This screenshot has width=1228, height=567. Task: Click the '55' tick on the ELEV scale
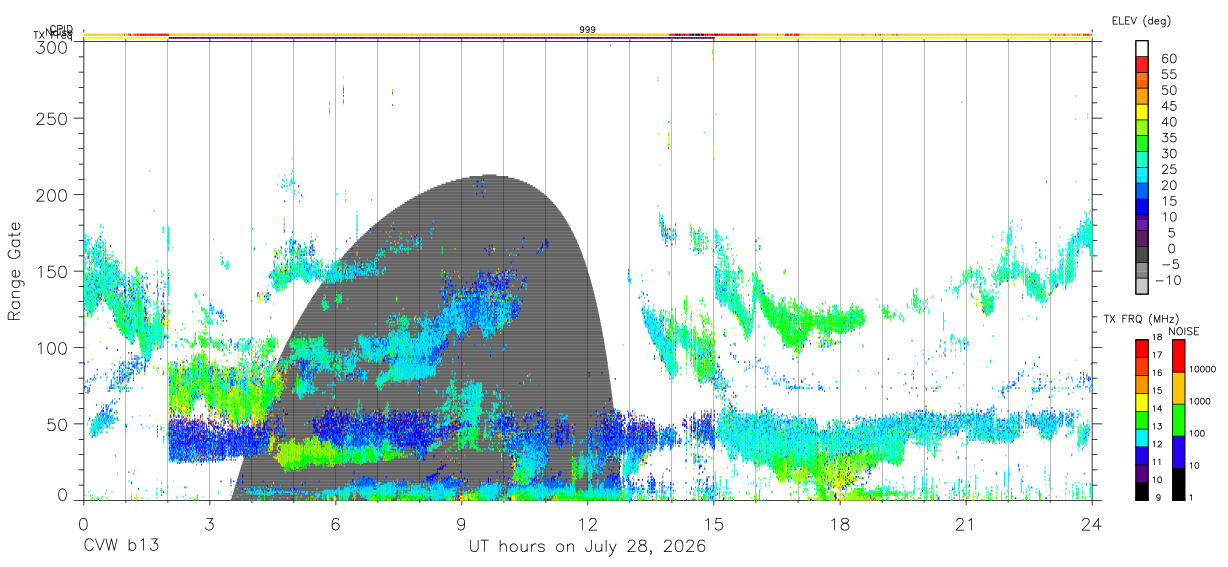point(1167,74)
